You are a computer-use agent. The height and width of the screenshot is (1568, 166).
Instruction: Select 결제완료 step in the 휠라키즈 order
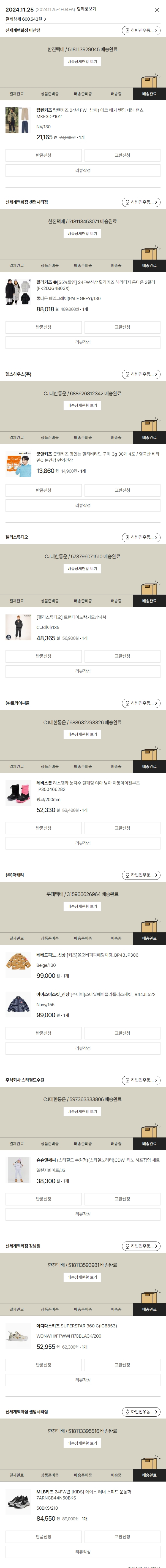coord(17,266)
